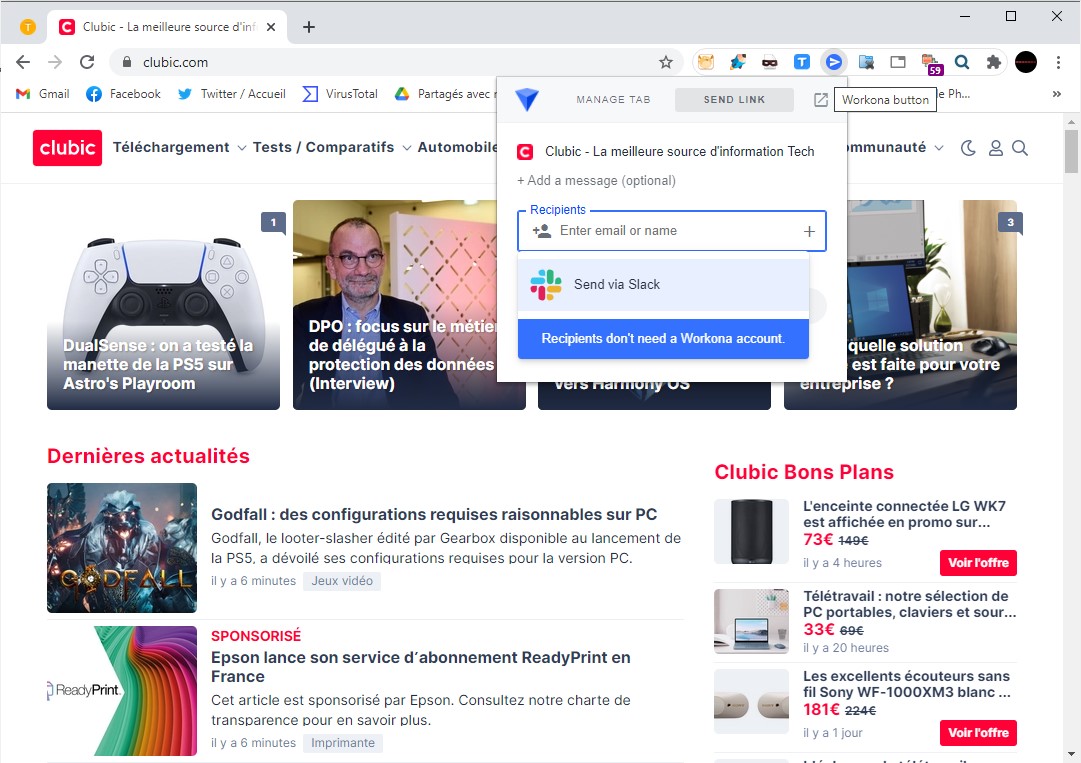The height and width of the screenshot is (763, 1081).
Task: Click the page vertical scrollbar thumb
Action: [x=1071, y=150]
